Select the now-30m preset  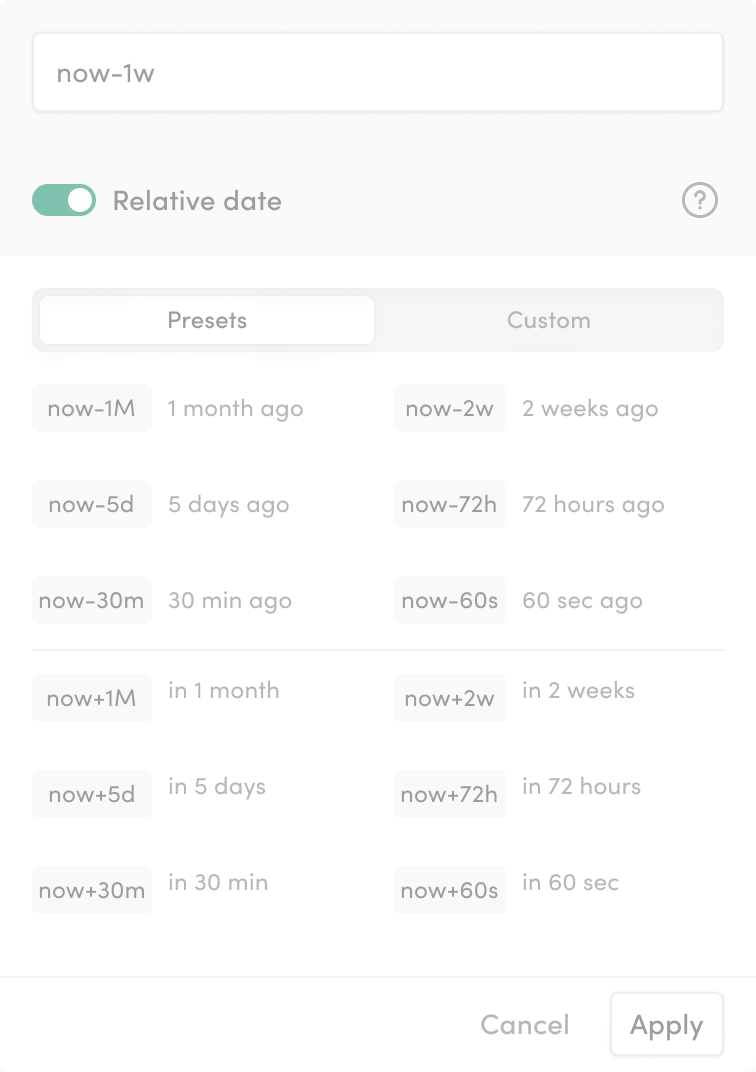pos(91,600)
